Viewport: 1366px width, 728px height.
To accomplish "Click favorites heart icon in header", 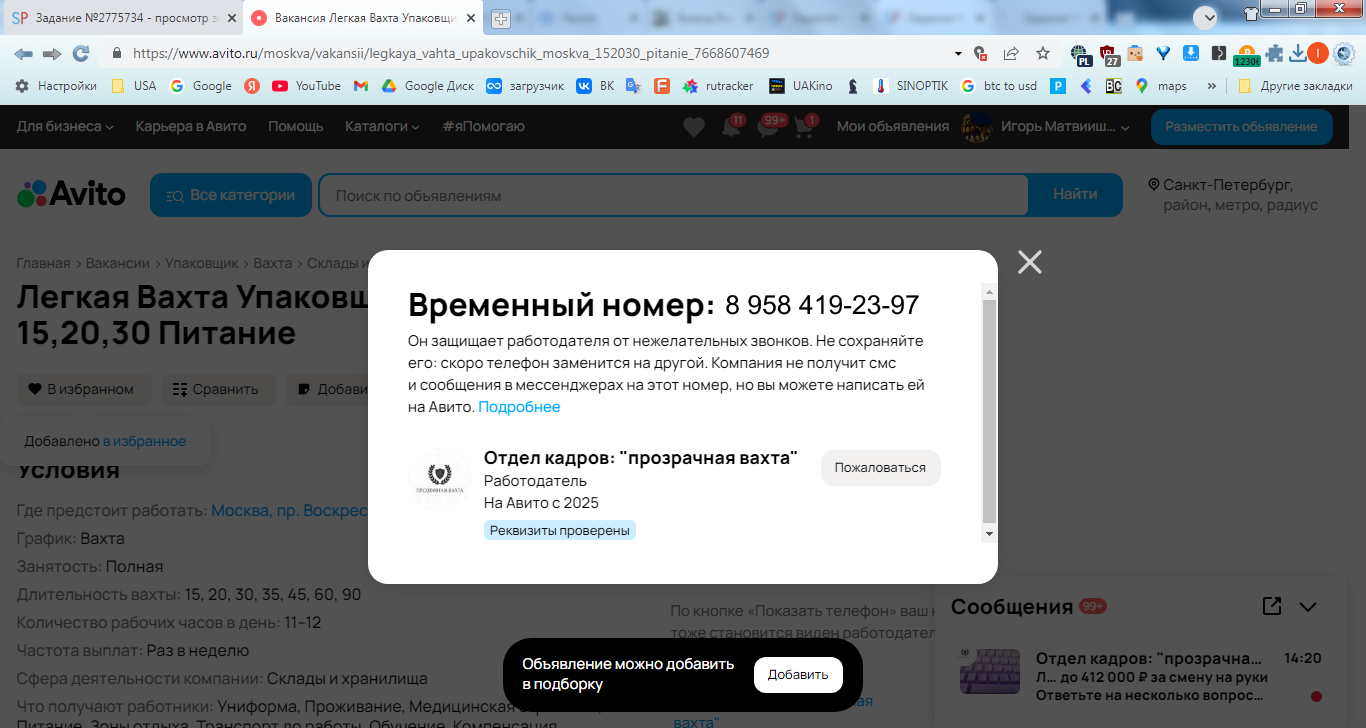I will point(694,127).
